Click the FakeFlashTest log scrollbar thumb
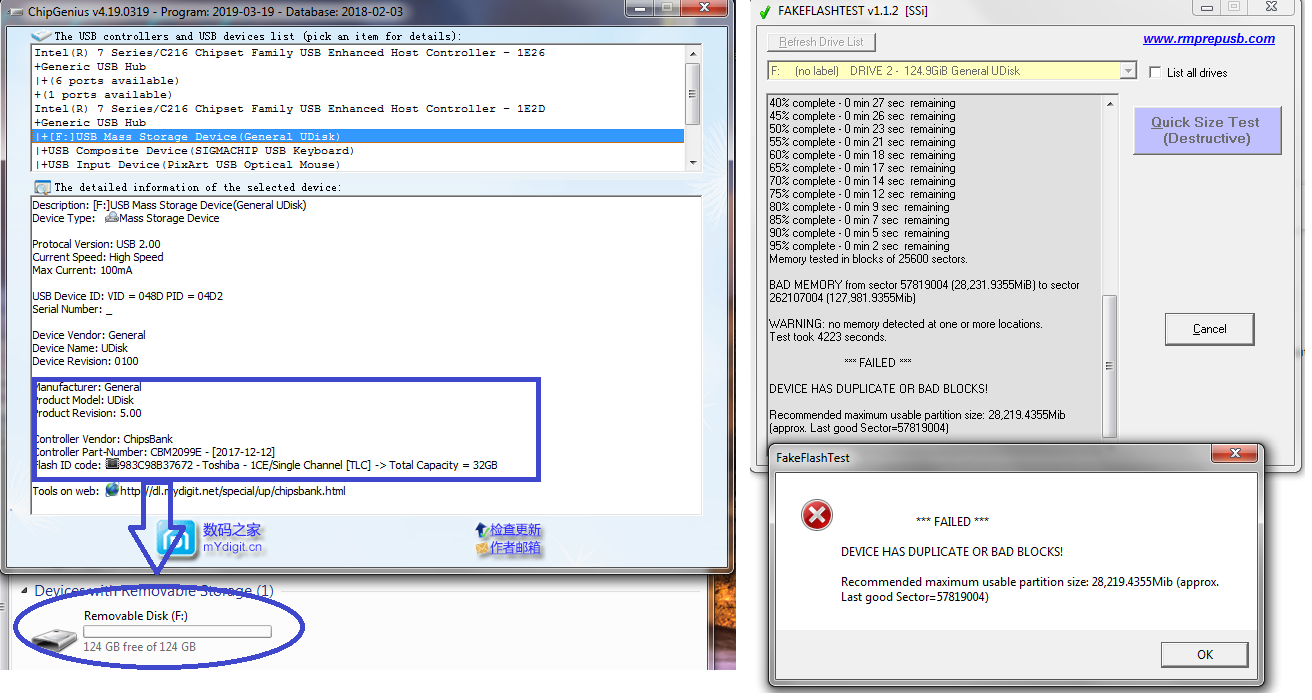 pyautogui.click(x=1110, y=364)
